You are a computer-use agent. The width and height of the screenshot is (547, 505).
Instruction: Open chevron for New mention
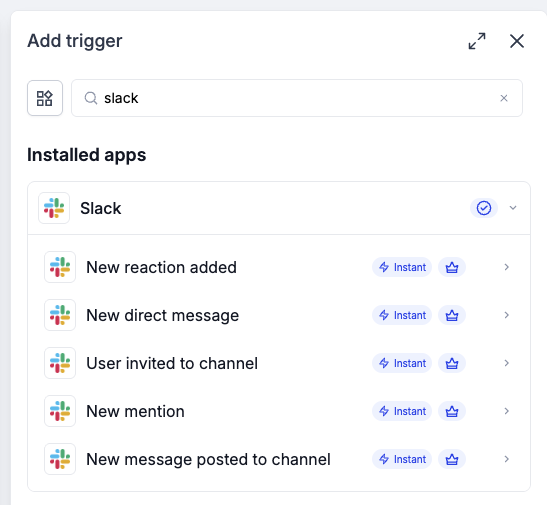[507, 411]
